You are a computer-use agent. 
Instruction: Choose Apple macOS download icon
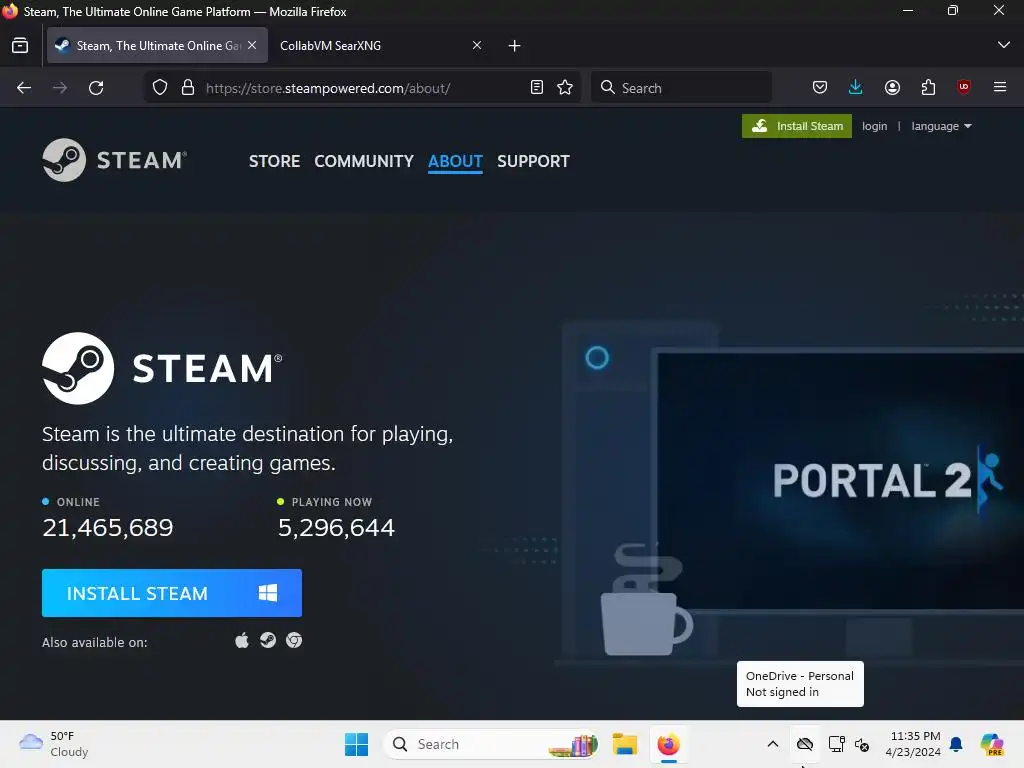(242, 641)
